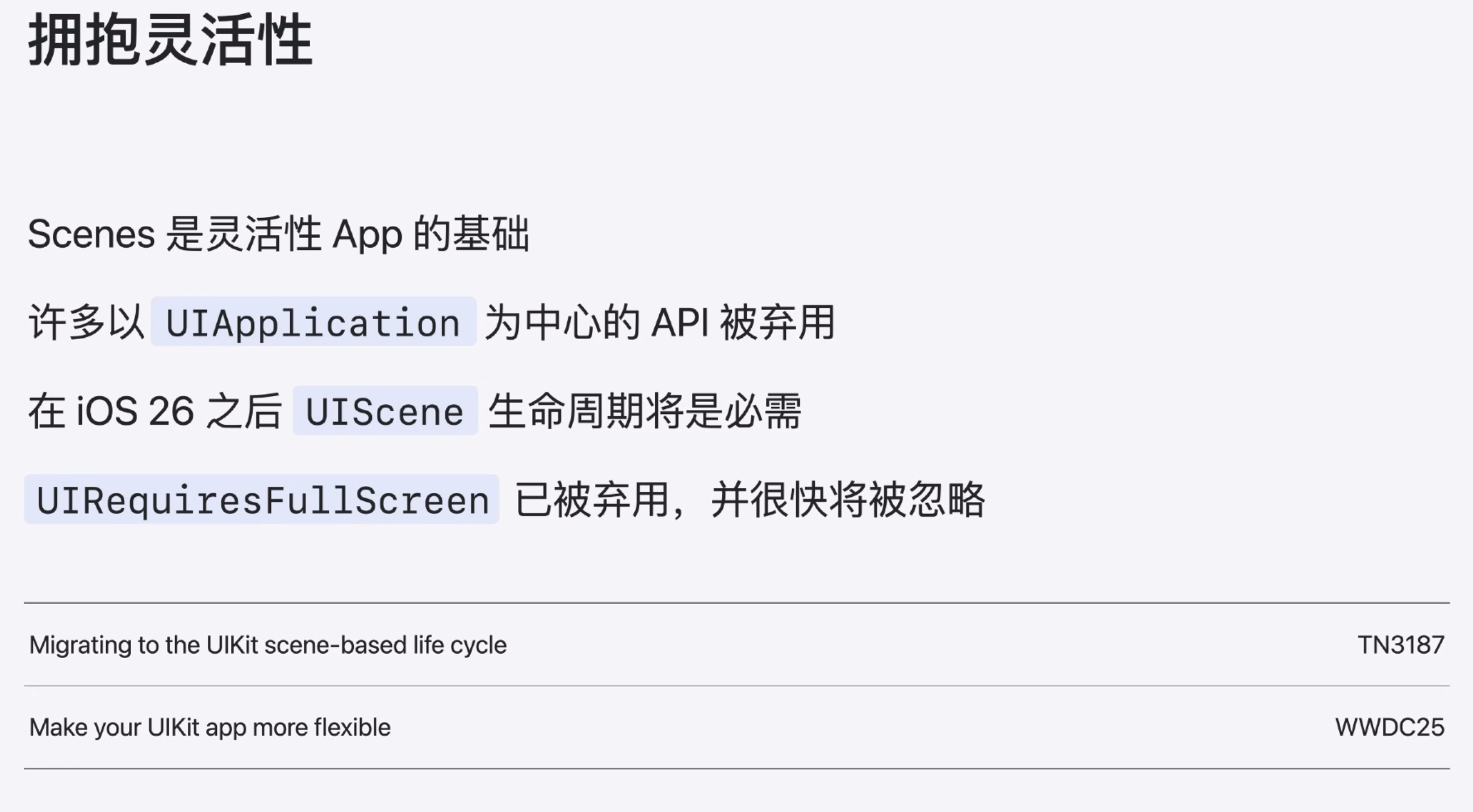Click the word API in second bullet
This screenshot has height=812, width=1473.
coord(679,323)
